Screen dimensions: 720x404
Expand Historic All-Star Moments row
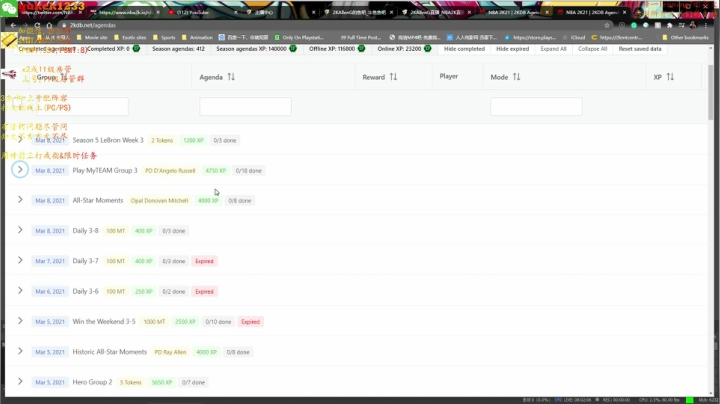coord(20,351)
